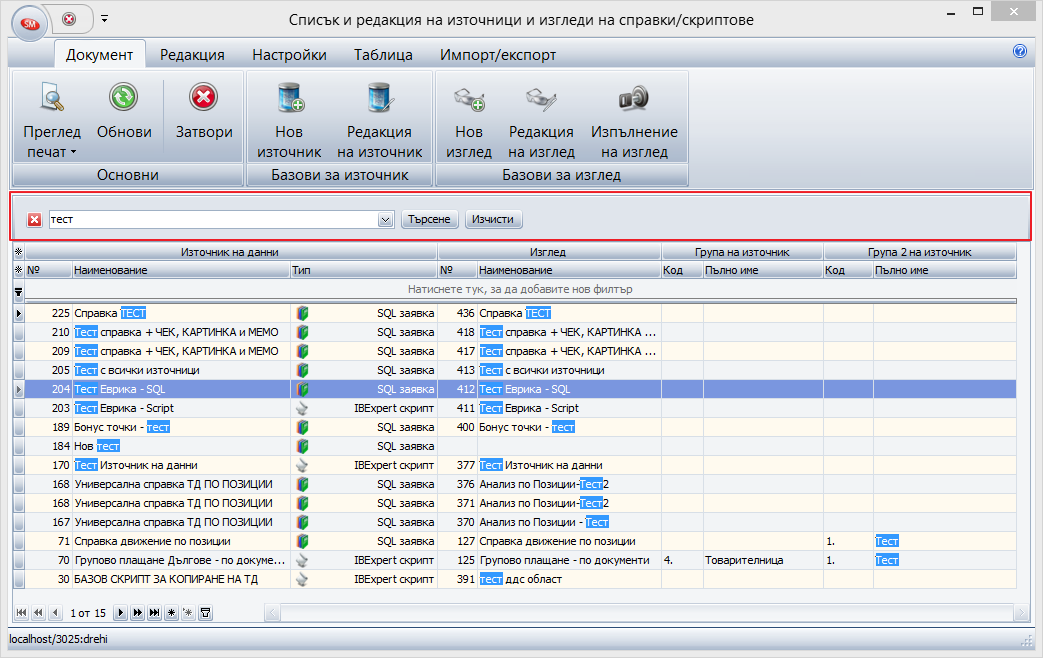This screenshot has height=658, width=1043.
Task: Open the Импорт/експорт tab
Action: tap(498, 55)
